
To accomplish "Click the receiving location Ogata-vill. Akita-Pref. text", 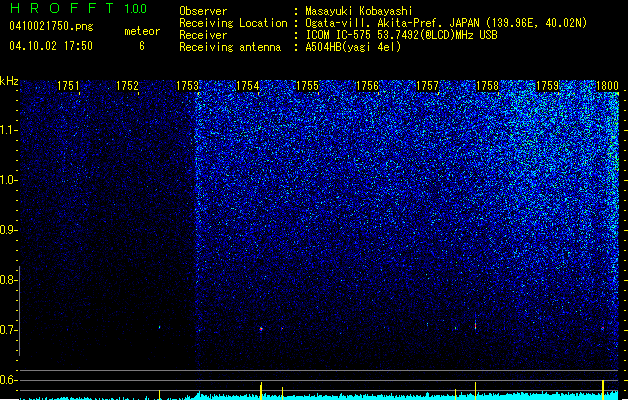I will coord(392,23).
